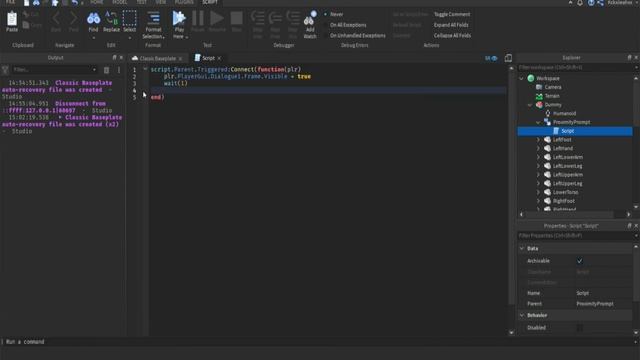
Task: Open the PLUGINS ribbon tab
Action: coord(184,2)
